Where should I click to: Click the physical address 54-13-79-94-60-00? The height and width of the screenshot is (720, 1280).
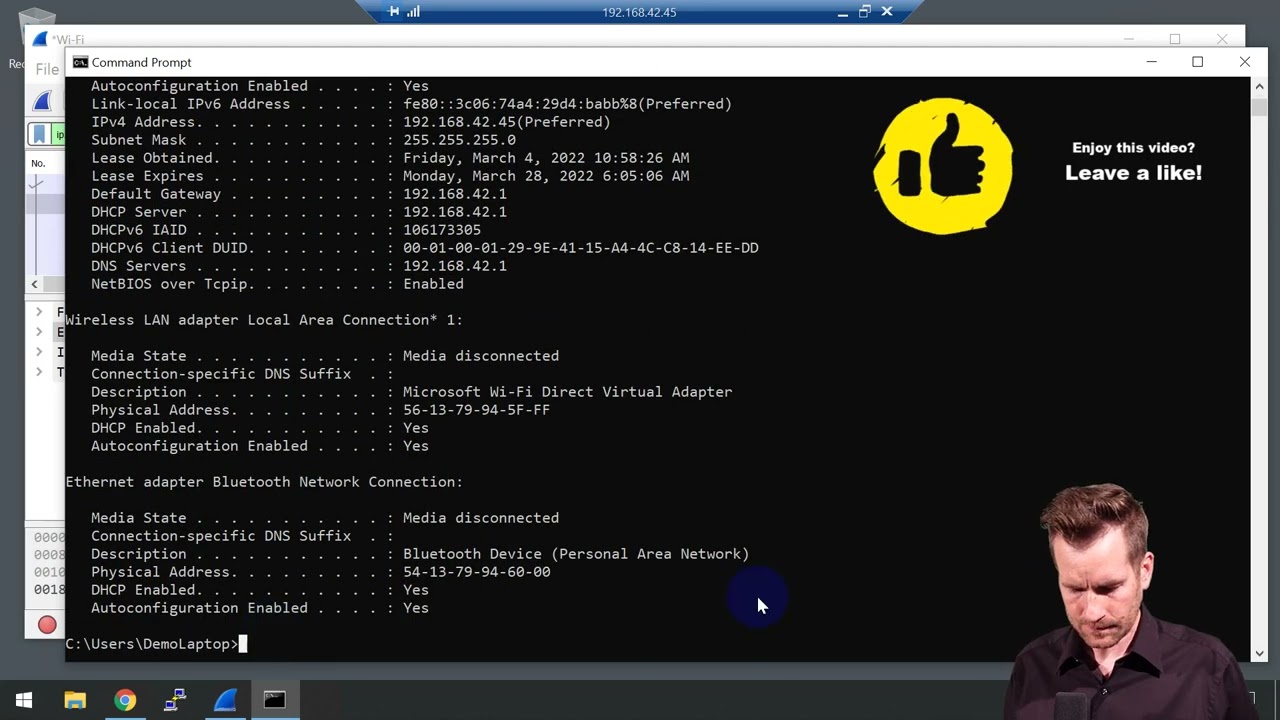coord(476,572)
